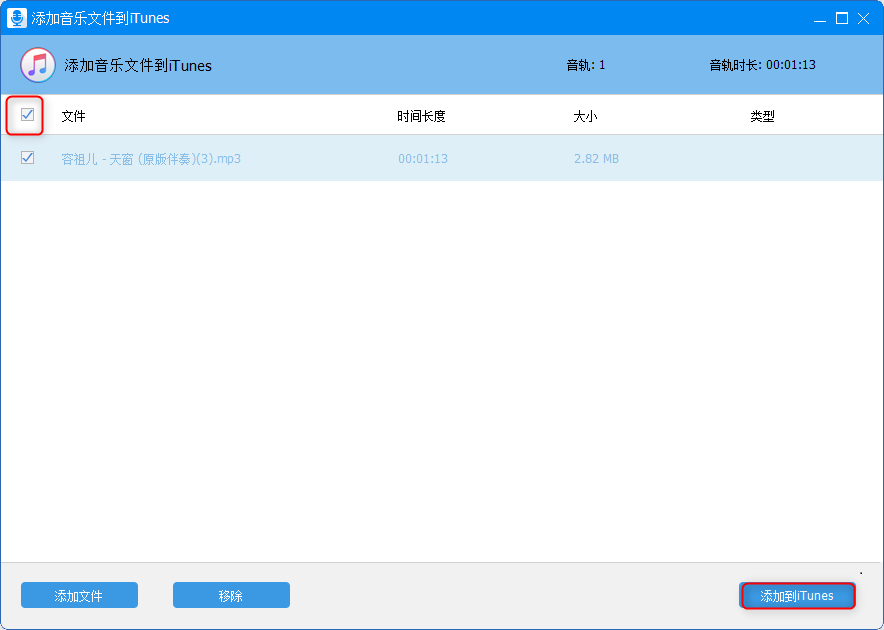Click the 00:01:13 duration cell in file row
Viewport: 884px width, 630px height.
click(x=423, y=159)
